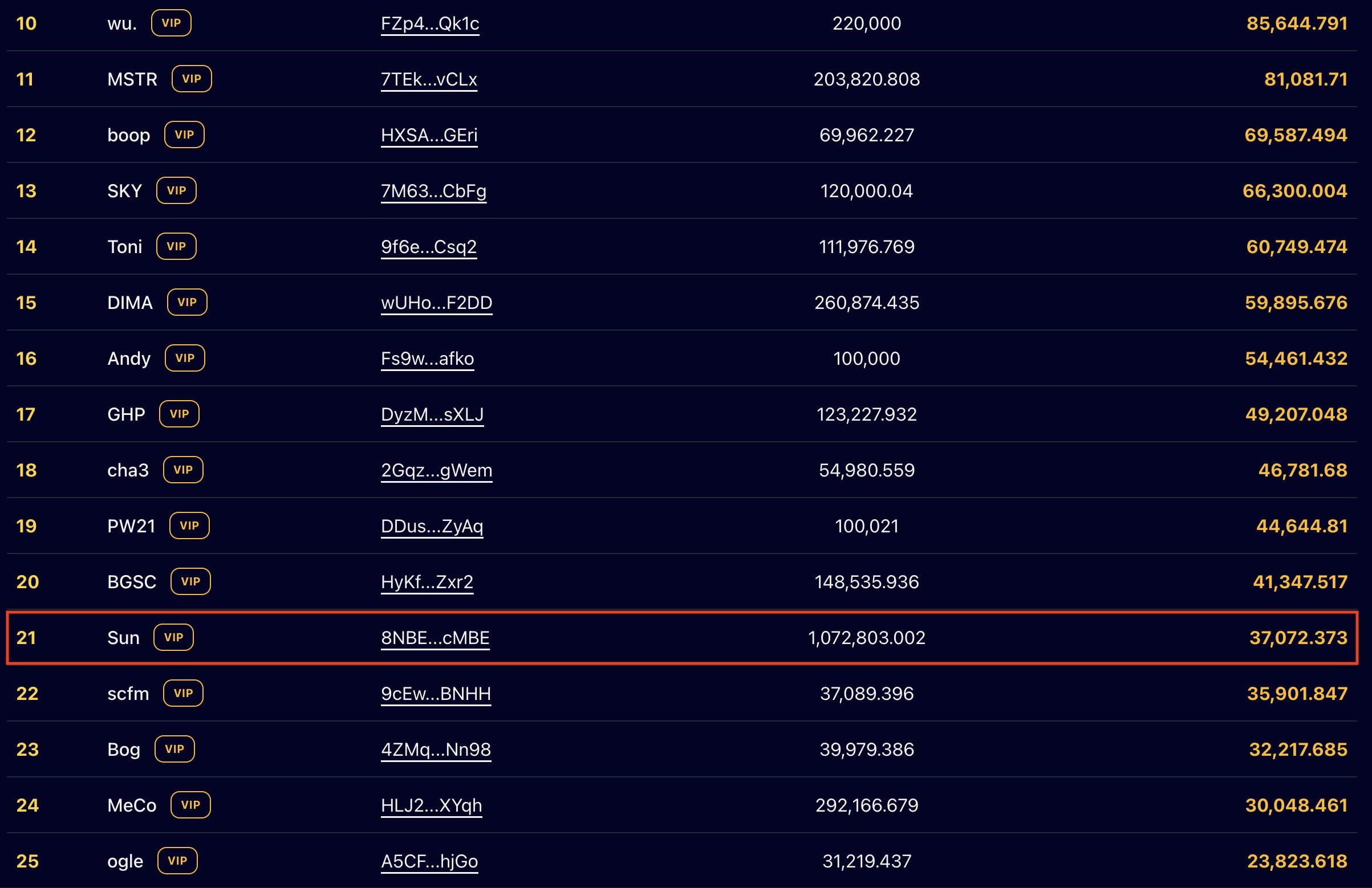This screenshot has width=1372, height=888.
Task: Click VIP badge beside scfm
Action: click(182, 693)
